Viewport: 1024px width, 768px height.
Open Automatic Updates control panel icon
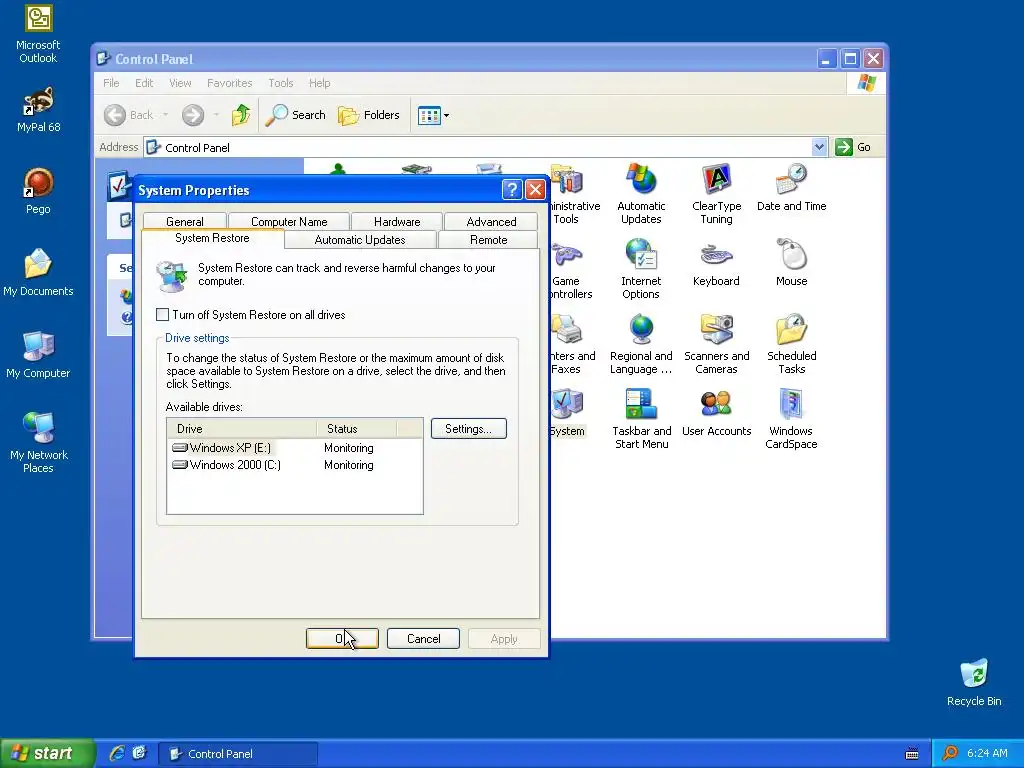pyautogui.click(x=641, y=193)
